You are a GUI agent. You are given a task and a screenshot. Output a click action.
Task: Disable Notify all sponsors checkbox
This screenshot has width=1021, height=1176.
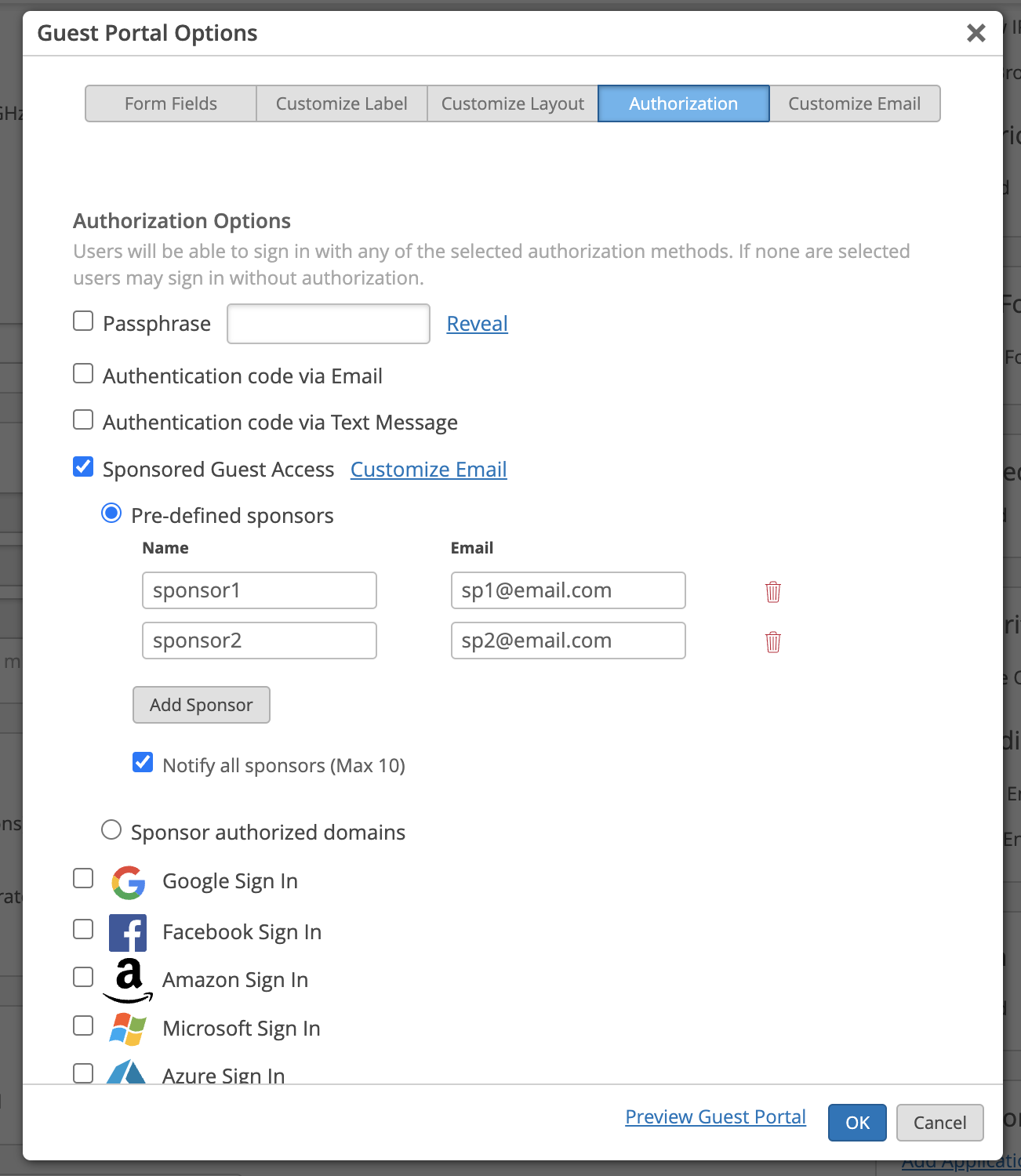[x=143, y=763]
